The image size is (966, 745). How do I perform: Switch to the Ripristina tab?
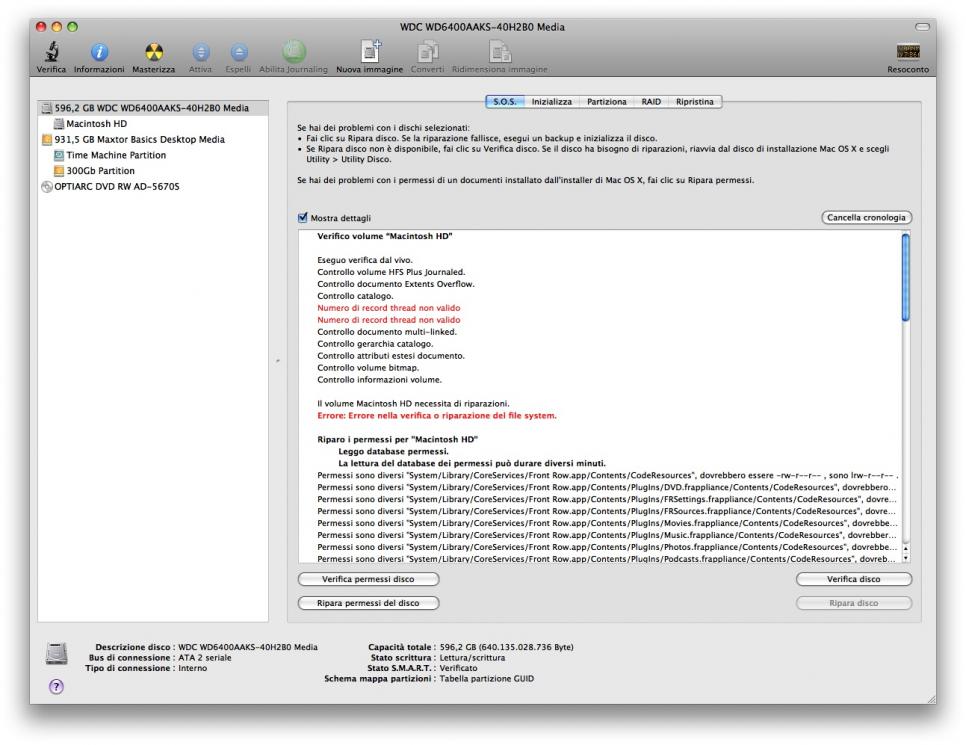tap(694, 102)
